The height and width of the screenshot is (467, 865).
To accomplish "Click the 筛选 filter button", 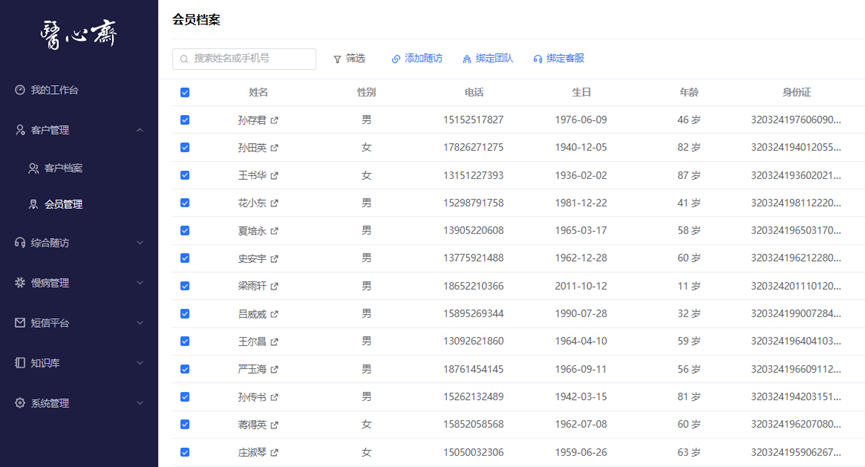I will tap(349, 58).
